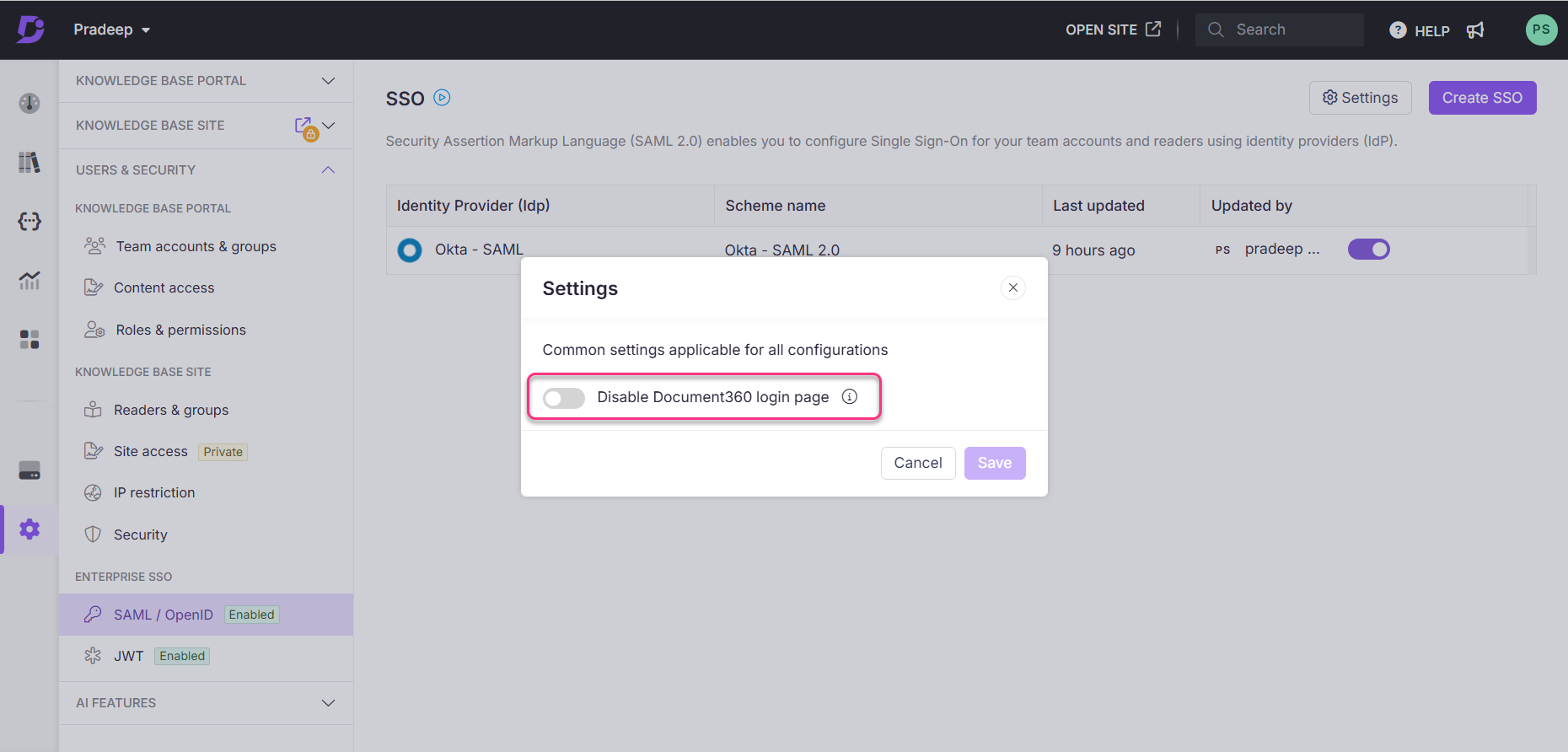Viewport: 1568px width, 752px height.
Task: Open Readers & groups
Action: coord(171,410)
